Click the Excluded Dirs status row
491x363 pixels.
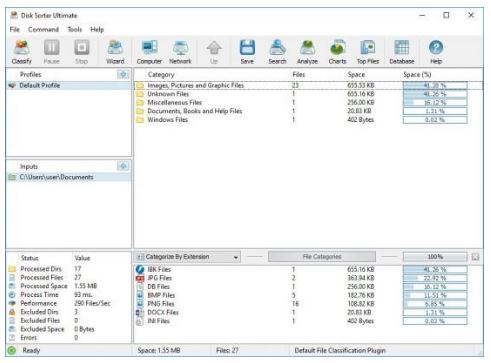[68, 312]
